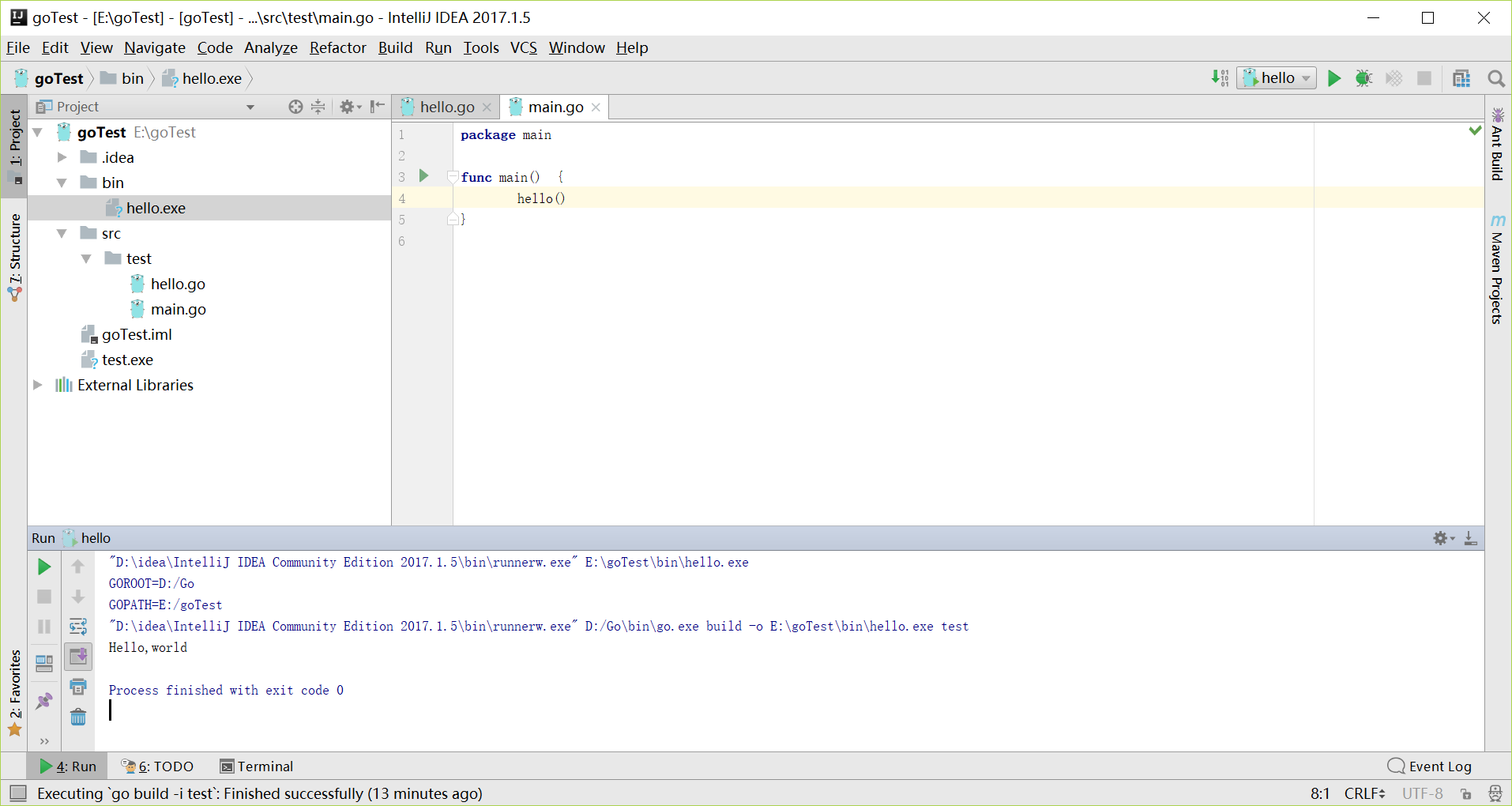
Task: Open the Navigate menu
Action: pos(155,47)
